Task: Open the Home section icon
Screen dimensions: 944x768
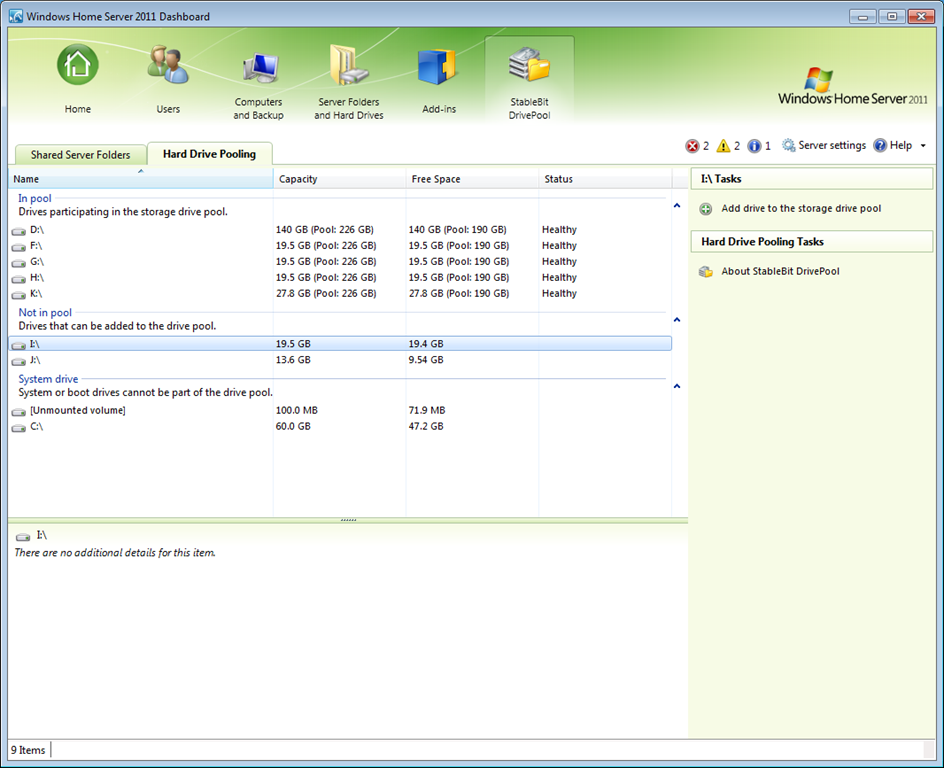Action: pos(78,65)
